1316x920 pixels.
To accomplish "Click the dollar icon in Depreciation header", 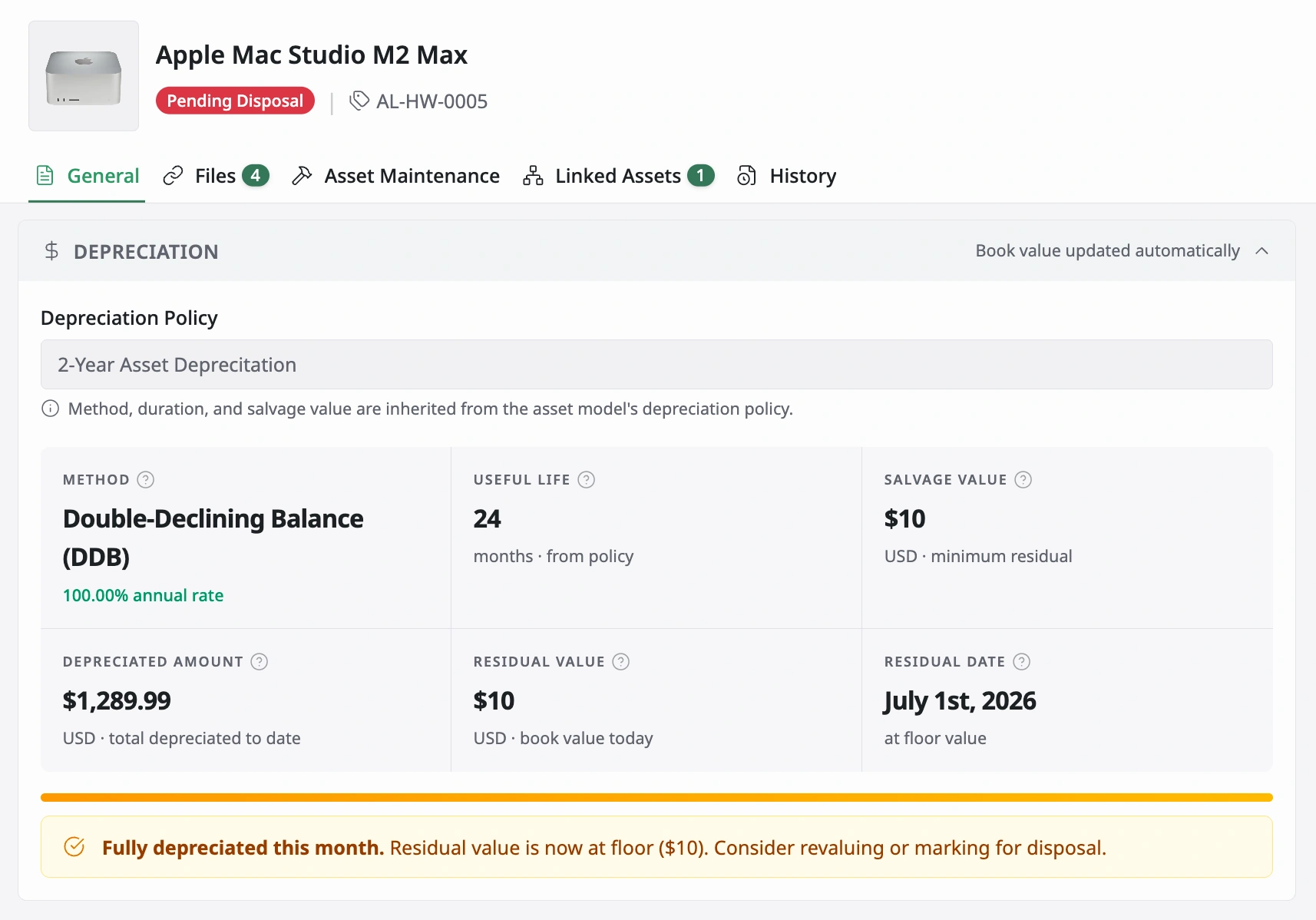I will [x=51, y=251].
